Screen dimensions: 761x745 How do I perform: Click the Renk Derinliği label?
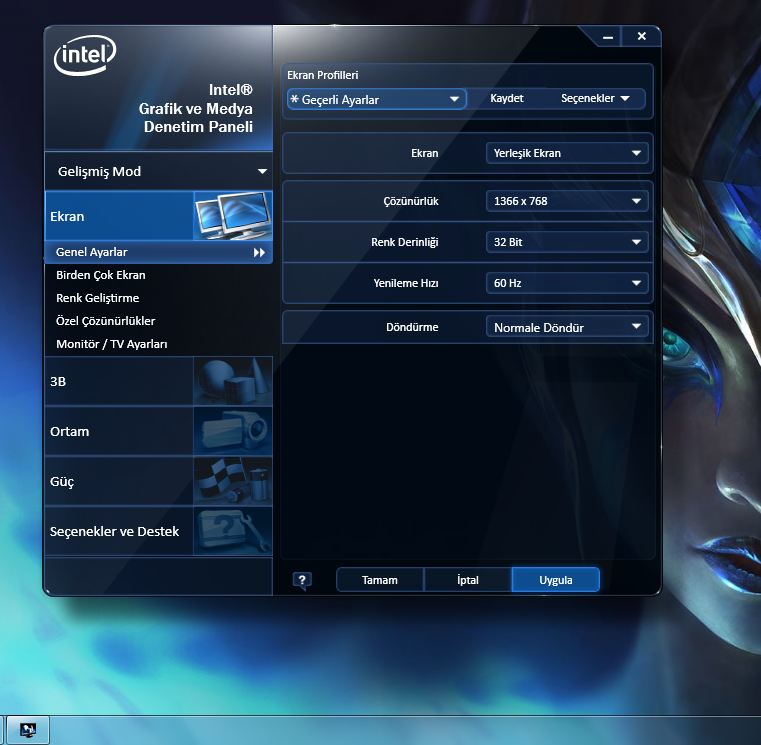405,242
